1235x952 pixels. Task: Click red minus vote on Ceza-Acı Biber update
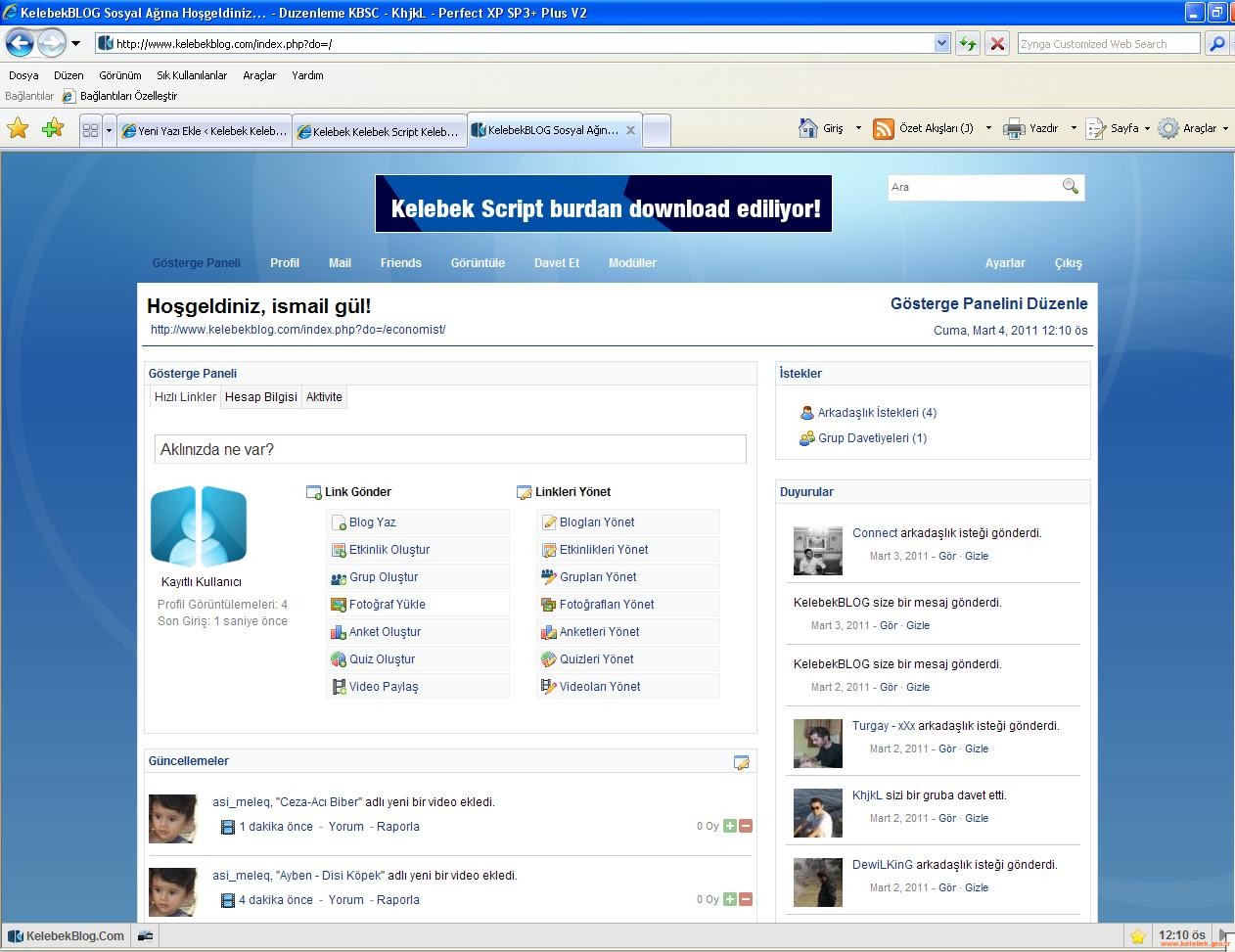(746, 826)
